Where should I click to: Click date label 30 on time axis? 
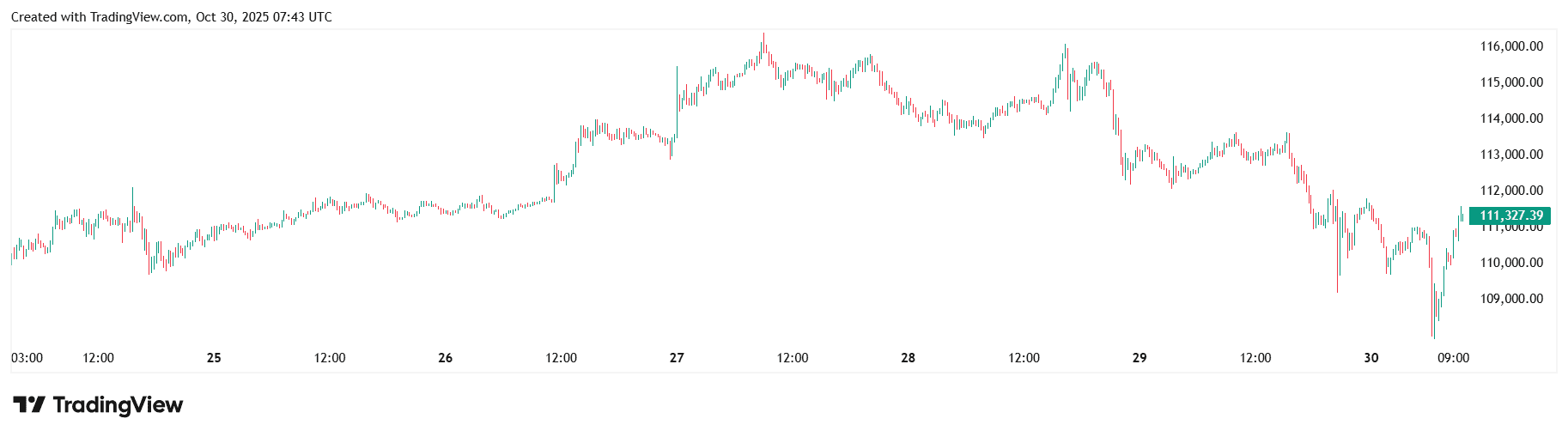1370,358
